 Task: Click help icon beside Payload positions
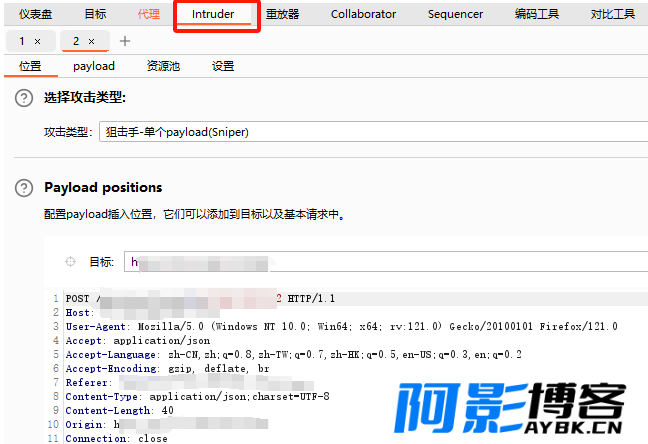coord(24,188)
